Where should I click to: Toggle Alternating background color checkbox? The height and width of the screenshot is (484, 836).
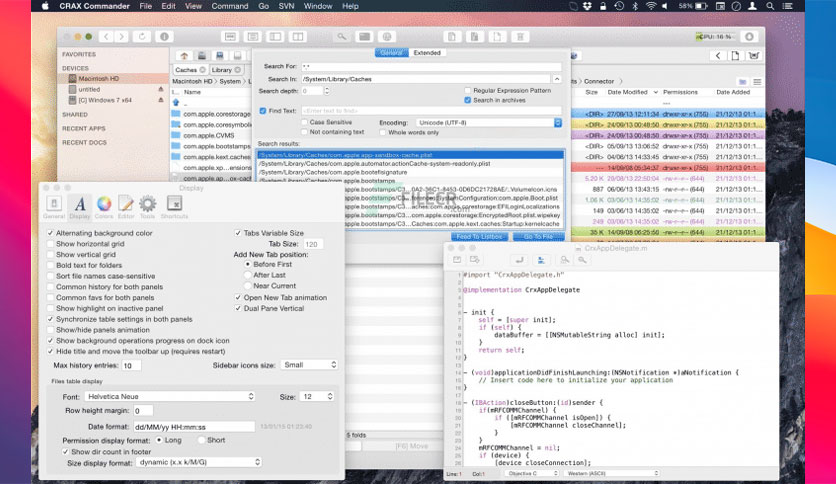click(x=50, y=233)
